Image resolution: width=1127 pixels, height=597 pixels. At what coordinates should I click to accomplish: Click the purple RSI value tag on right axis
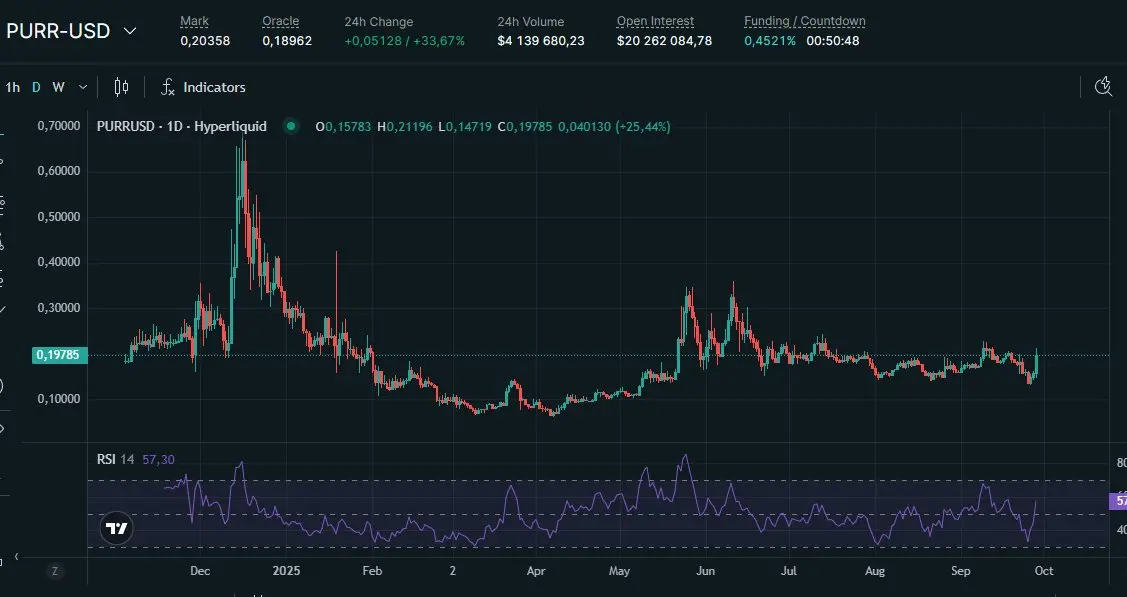click(x=1118, y=501)
